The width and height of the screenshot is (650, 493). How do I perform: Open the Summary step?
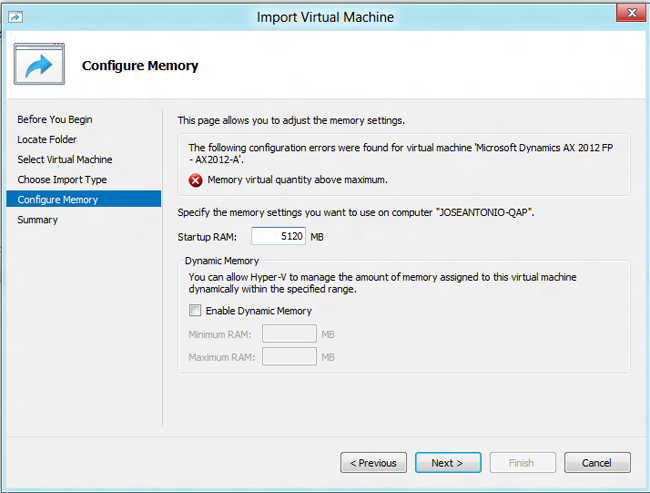pyautogui.click(x=37, y=220)
